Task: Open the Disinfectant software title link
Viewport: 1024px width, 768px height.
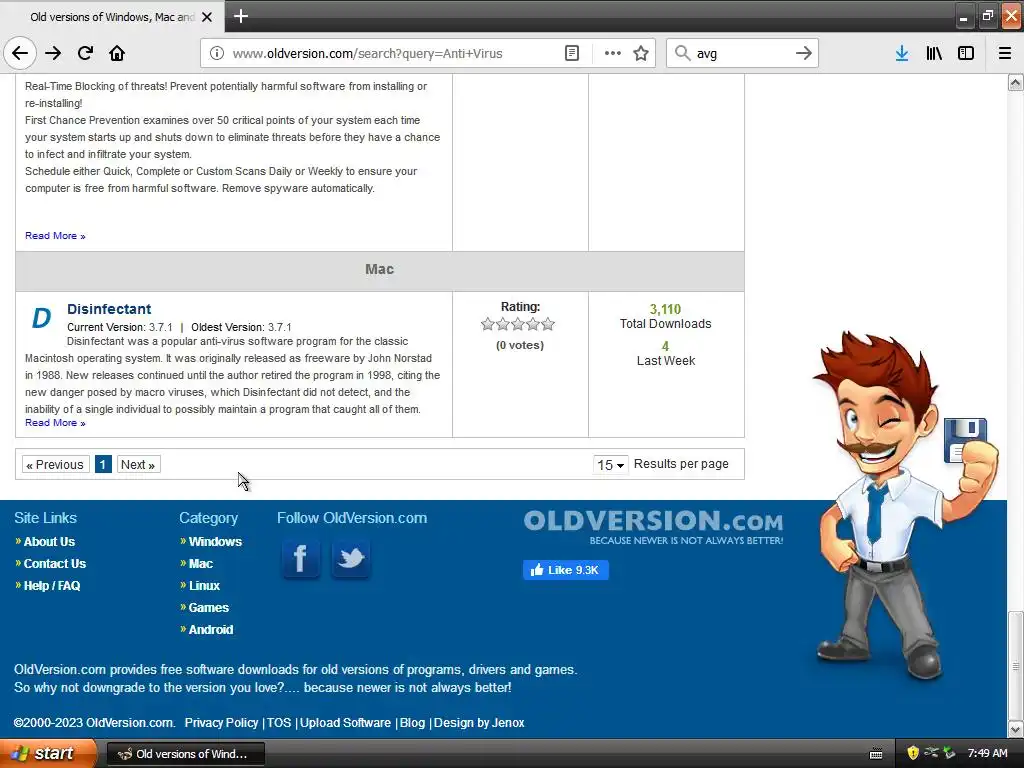Action: [109, 309]
